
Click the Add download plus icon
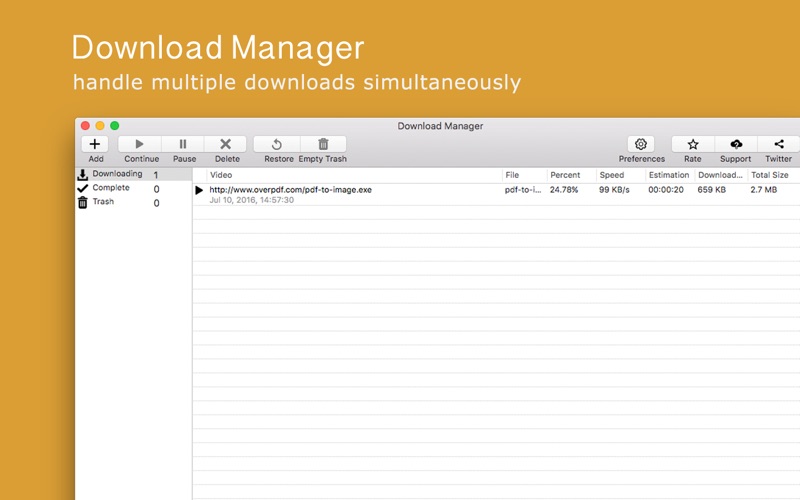pos(95,144)
